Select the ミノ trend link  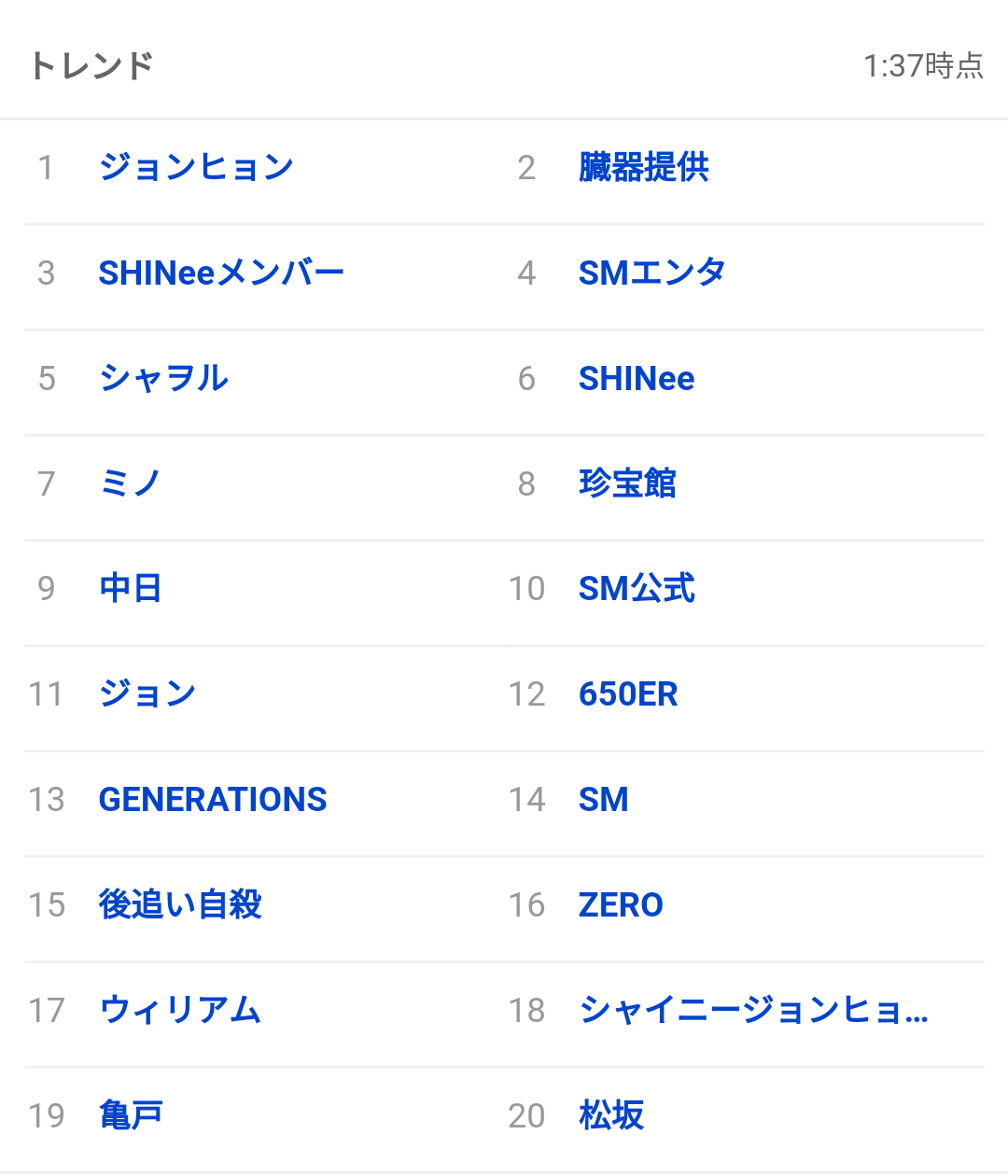130,484
